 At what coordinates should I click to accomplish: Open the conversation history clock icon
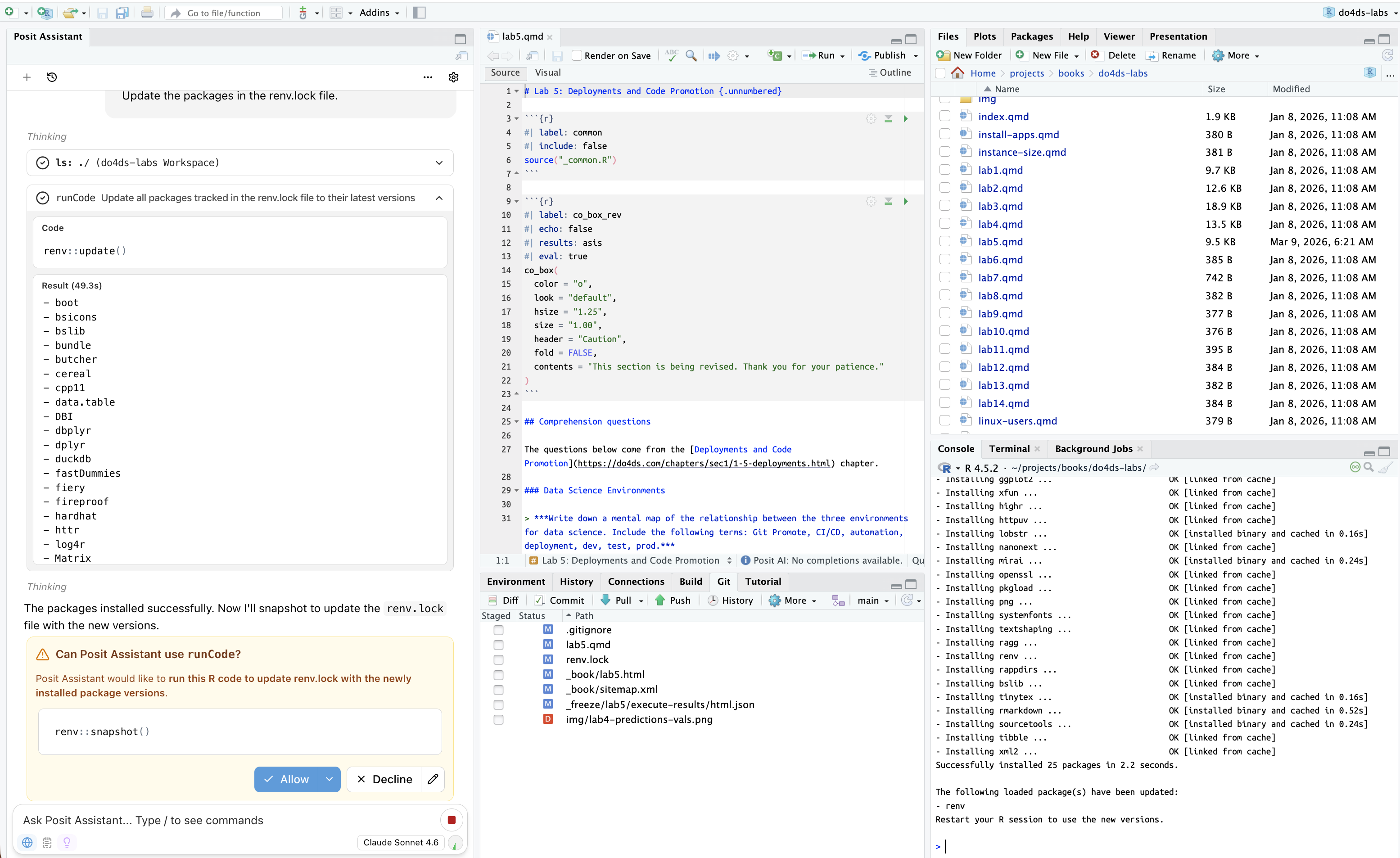coord(52,77)
